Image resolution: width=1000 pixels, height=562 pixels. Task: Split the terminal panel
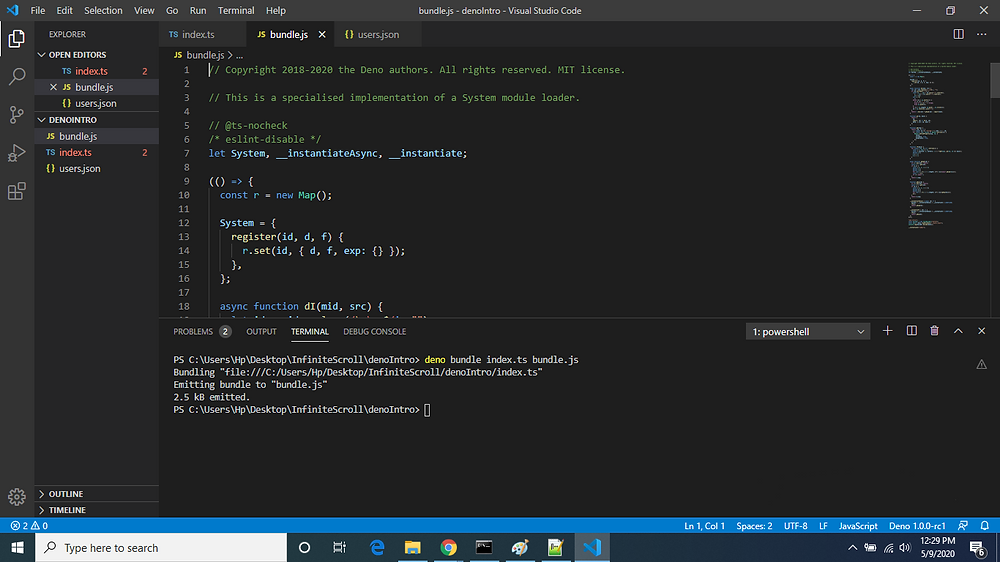coord(911,331)
